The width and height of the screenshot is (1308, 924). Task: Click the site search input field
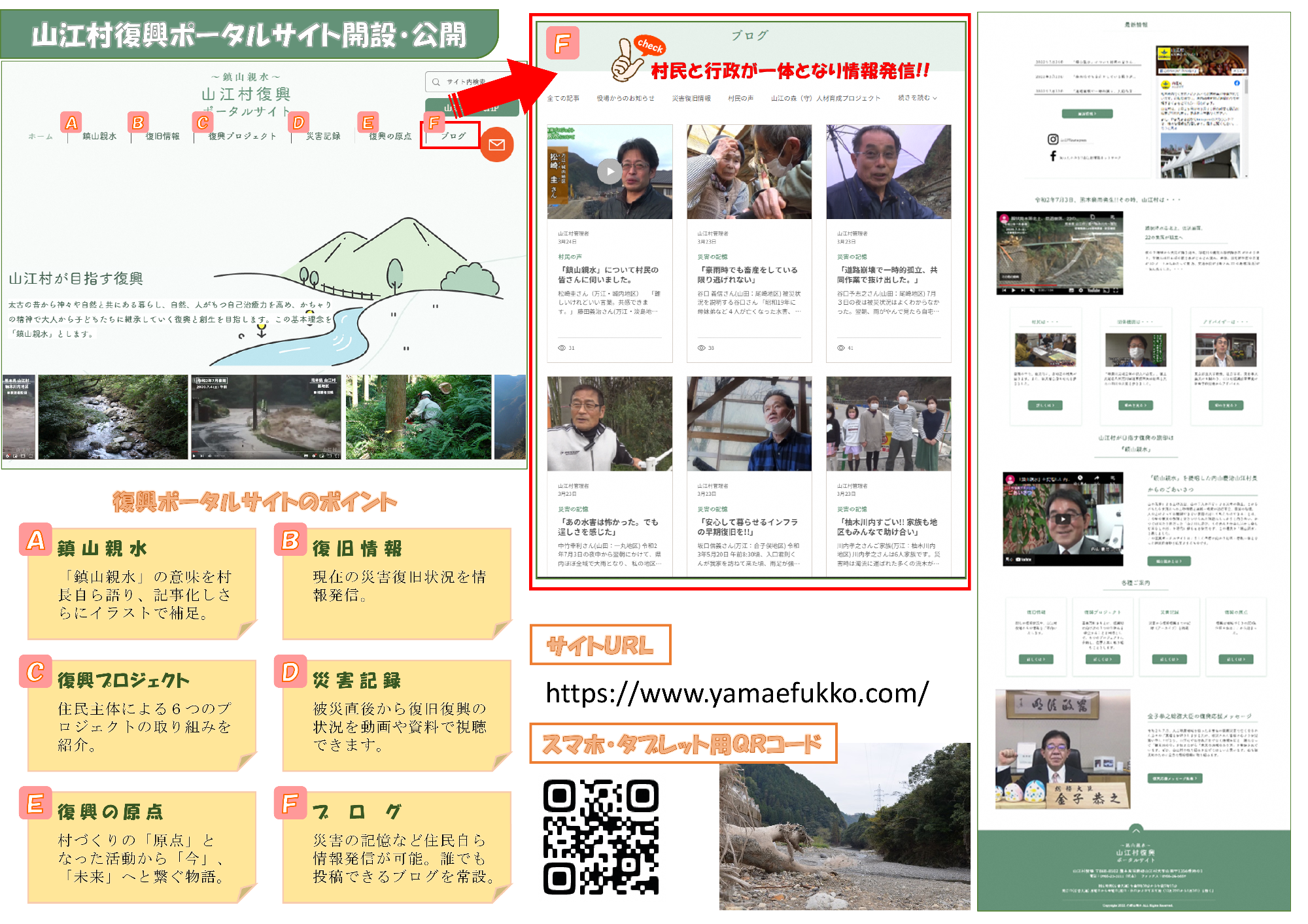coord(471,82)
